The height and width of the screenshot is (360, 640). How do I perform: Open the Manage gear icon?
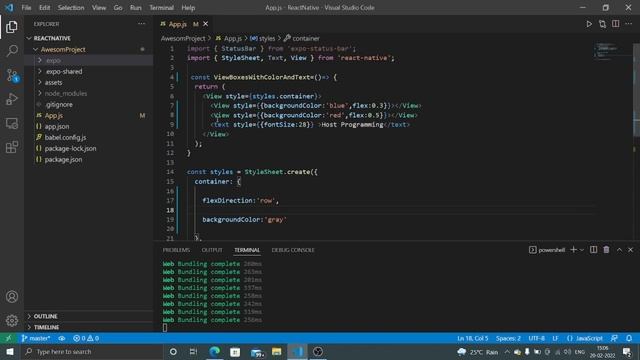[12, 320]
